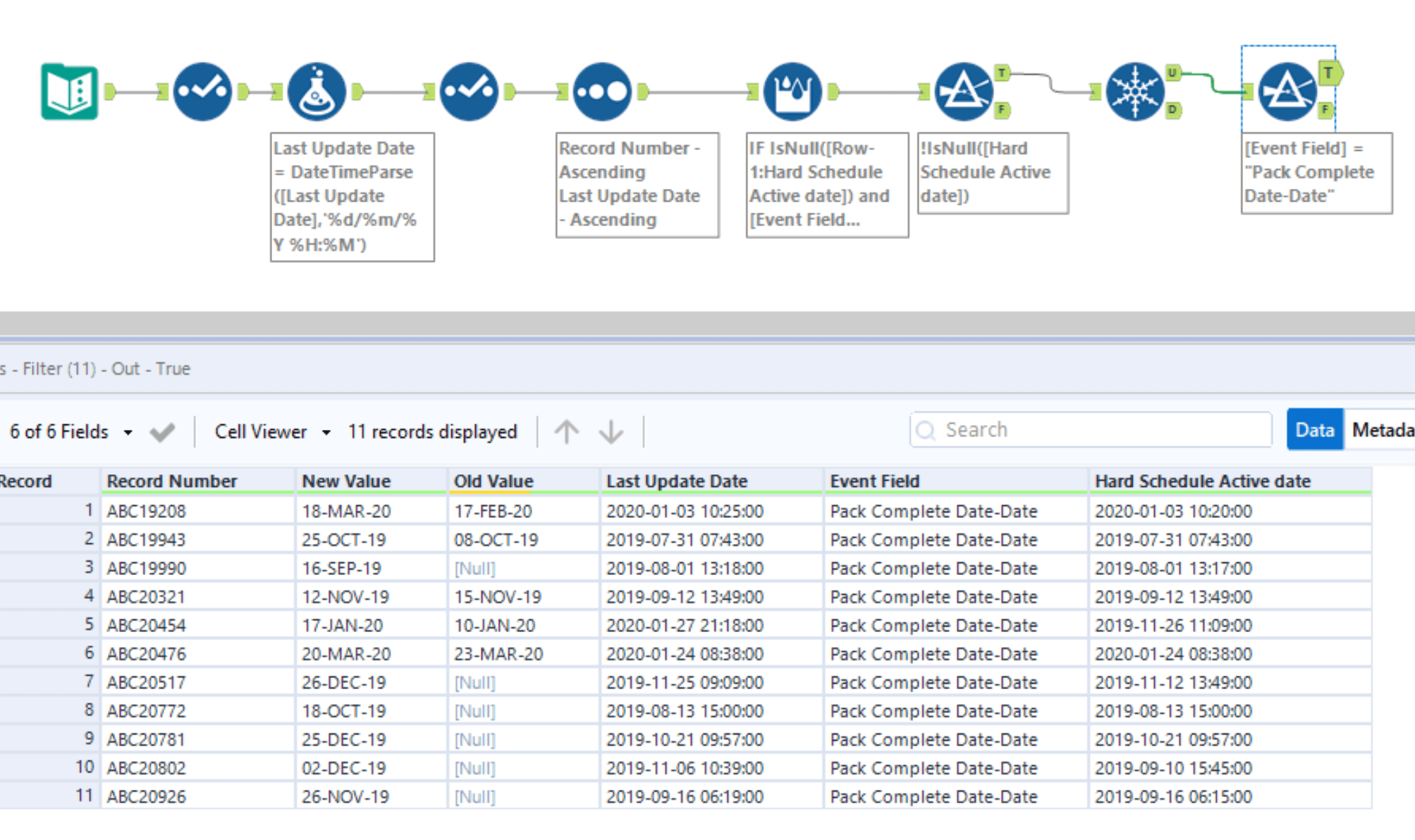1415x840 pixels.
Task: Click the F output anchor of the Hard Schedule filter
Action: click(x=1002, y=111)
